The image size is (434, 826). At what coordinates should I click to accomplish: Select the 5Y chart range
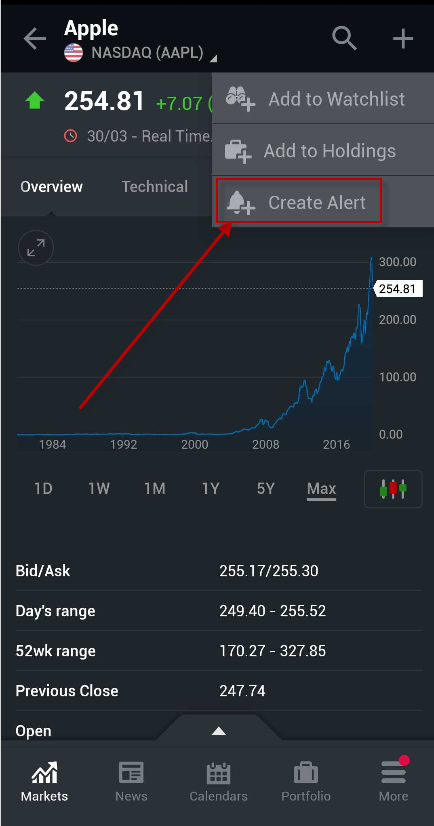click(265, 489)
